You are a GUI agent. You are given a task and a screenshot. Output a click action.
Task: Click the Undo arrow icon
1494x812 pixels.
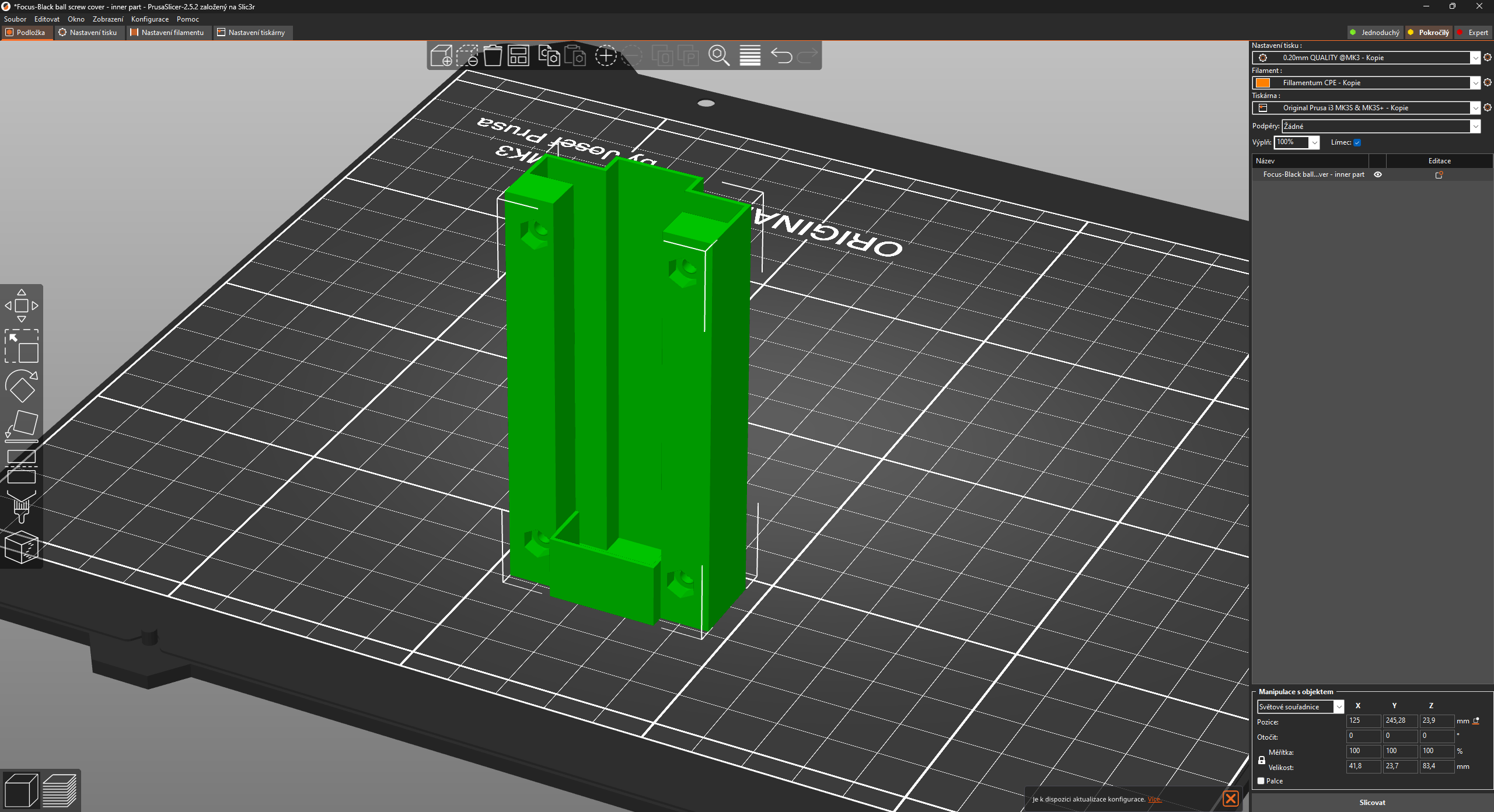(x=781, y=56)
